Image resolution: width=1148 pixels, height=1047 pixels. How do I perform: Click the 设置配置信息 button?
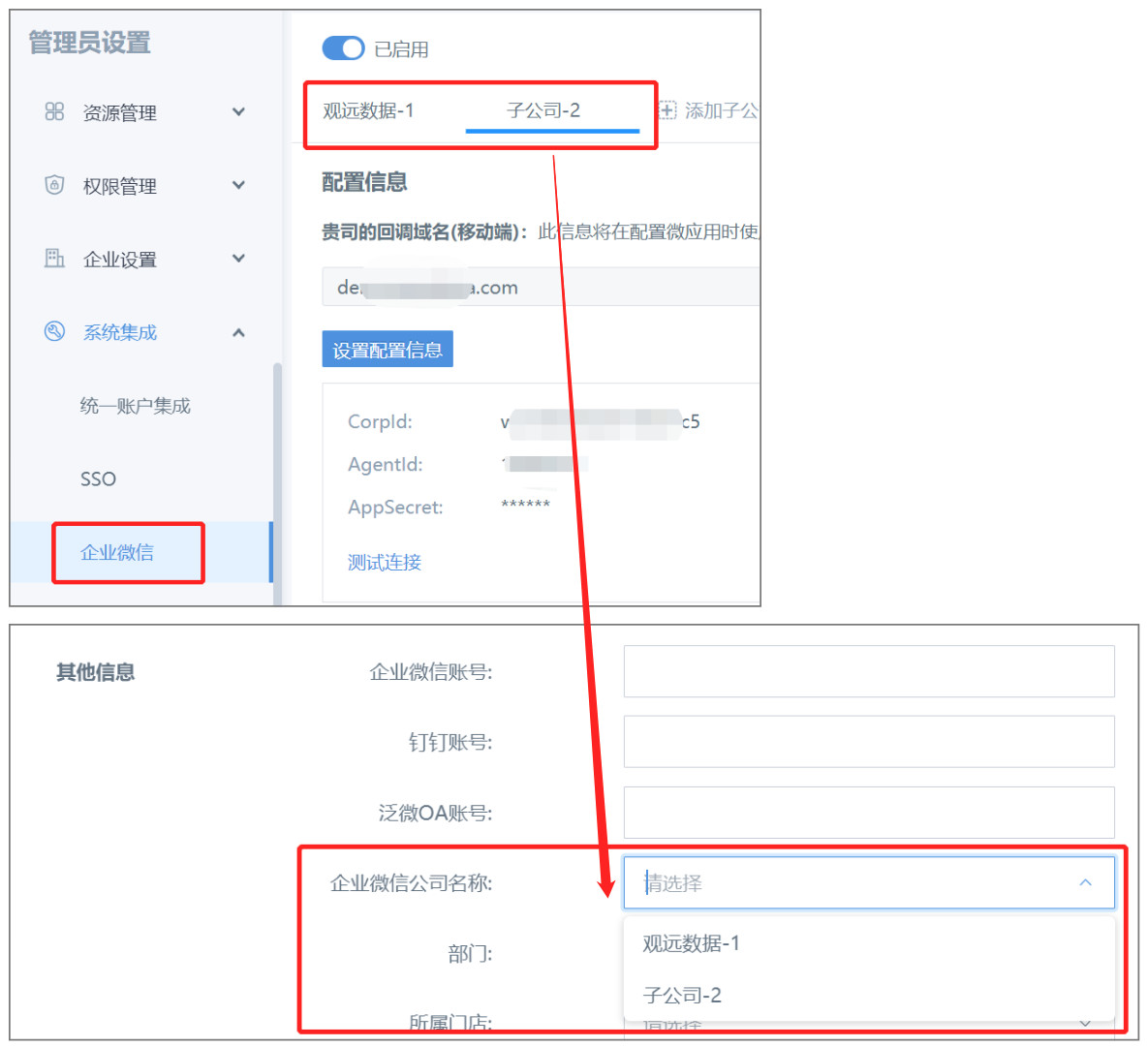(388, 350)
